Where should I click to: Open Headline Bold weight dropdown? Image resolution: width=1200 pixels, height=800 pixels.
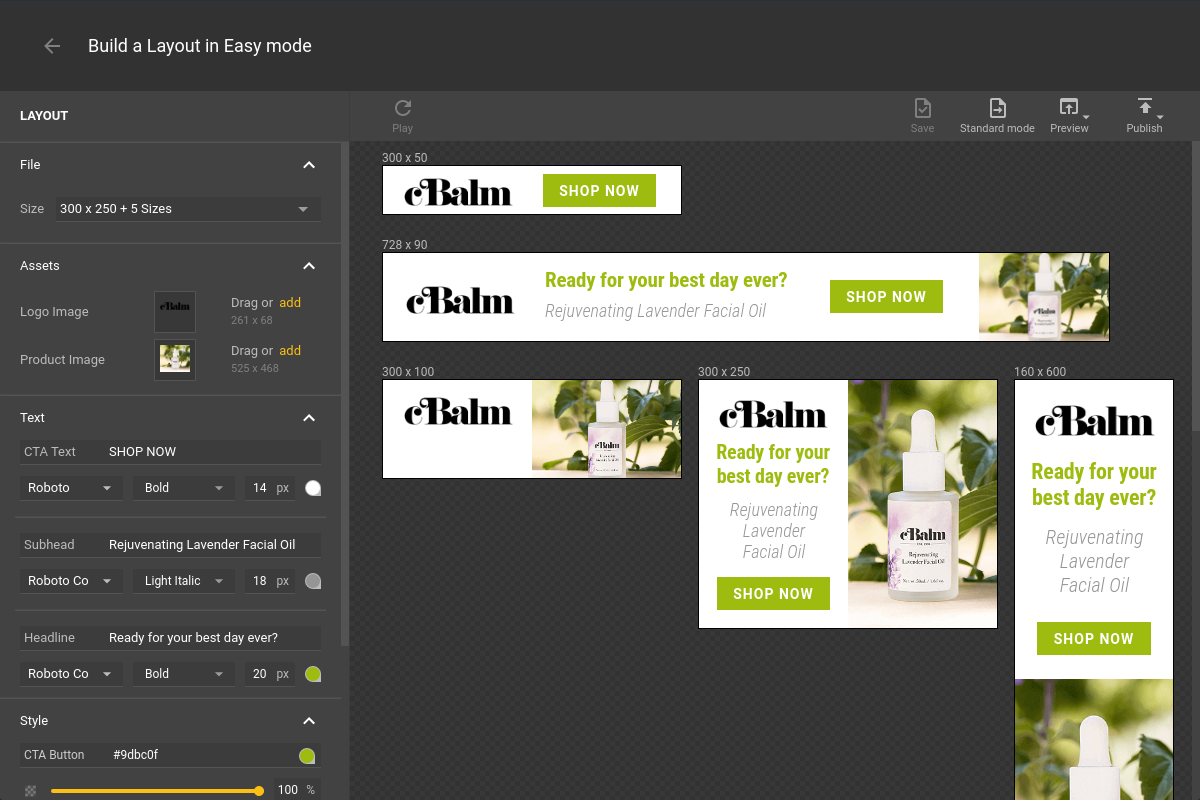point(184,674)
